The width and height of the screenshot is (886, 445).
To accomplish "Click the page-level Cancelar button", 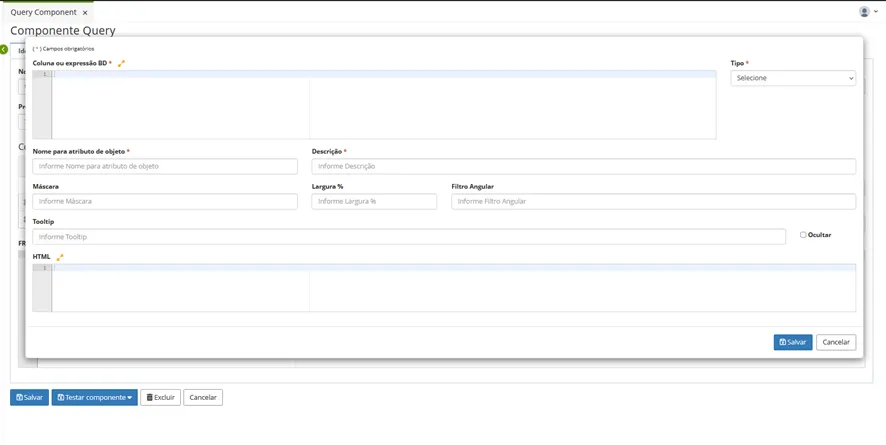I will tap(203, 398).
